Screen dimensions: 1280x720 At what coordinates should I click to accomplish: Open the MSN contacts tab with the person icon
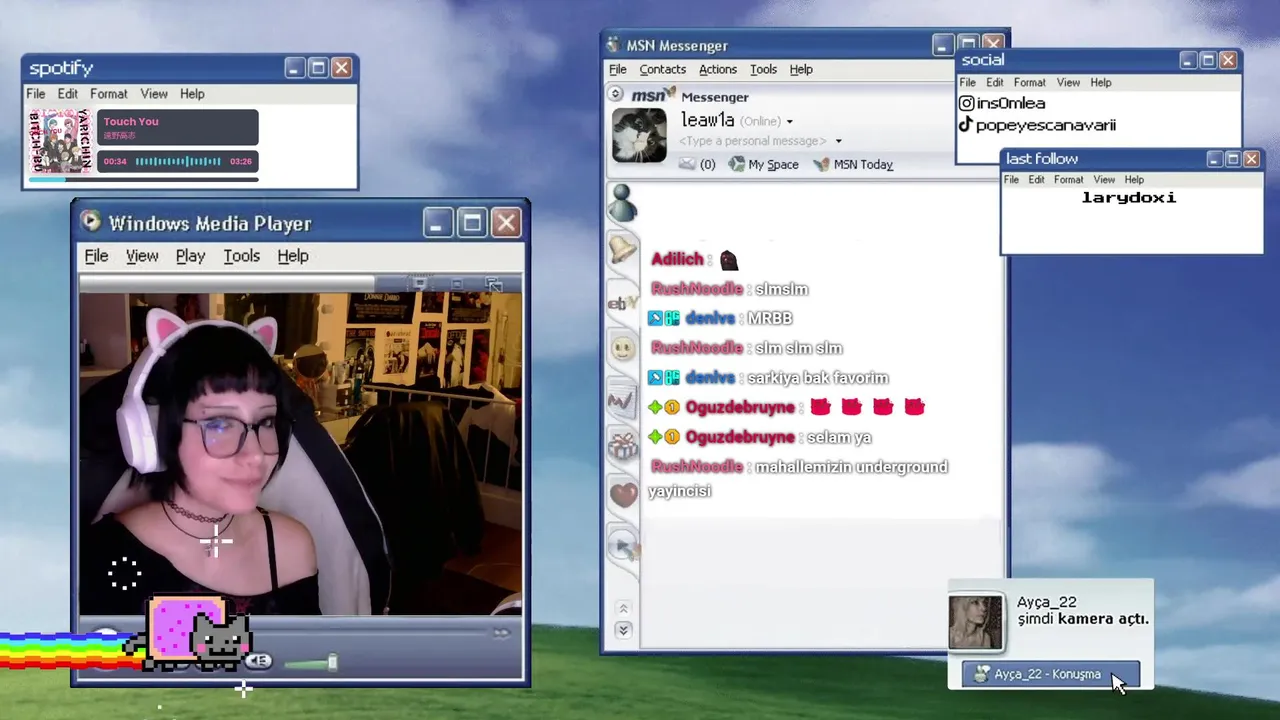[x=623, y=204]
